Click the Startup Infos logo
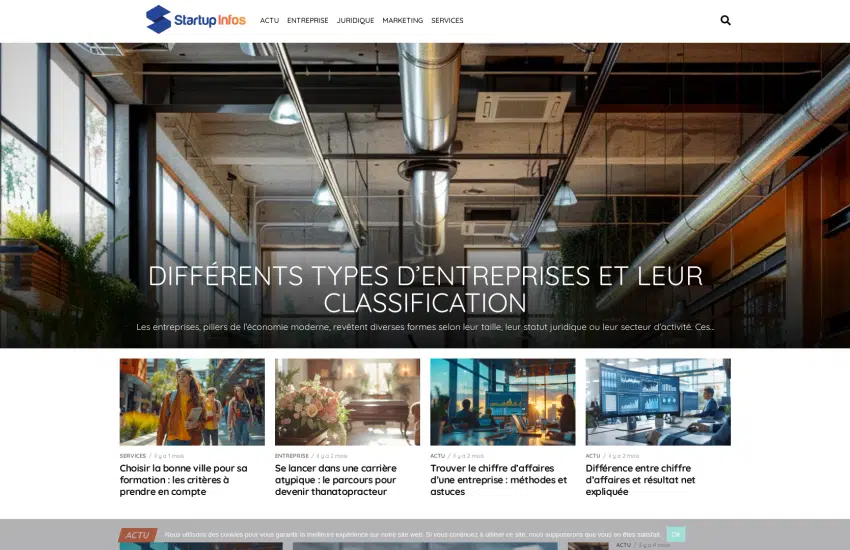This screenshot has width=850, height=550. click(196, 20)
